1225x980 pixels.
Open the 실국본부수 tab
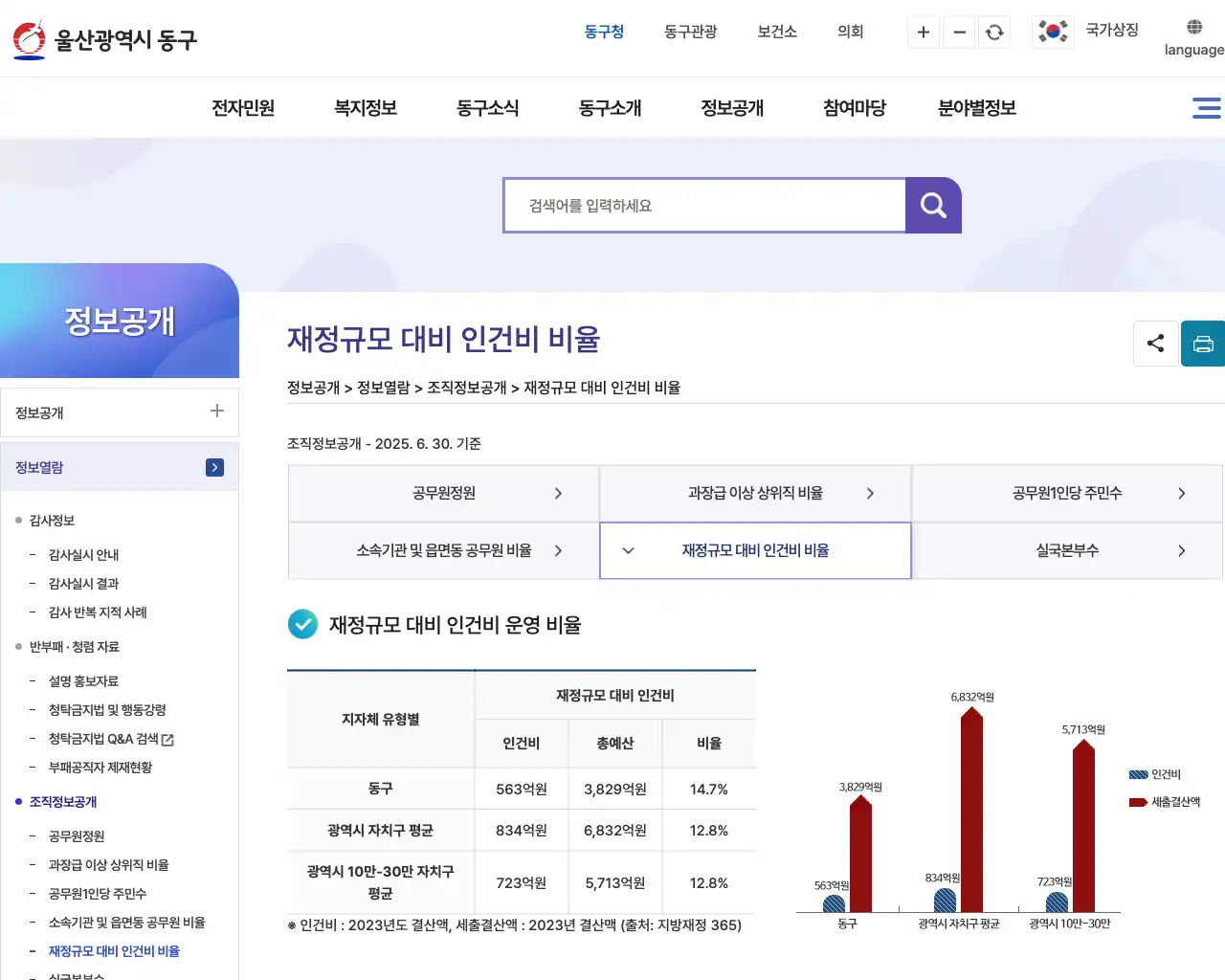(x=1067, y=550)
